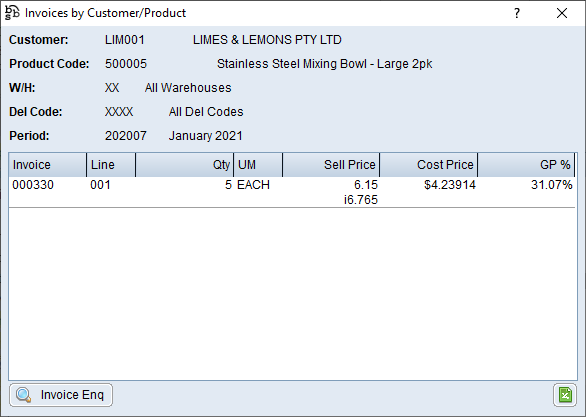Click the 31.07% GP value
The width and height of the screenshot is (586, 417).
tap(552, 185)
